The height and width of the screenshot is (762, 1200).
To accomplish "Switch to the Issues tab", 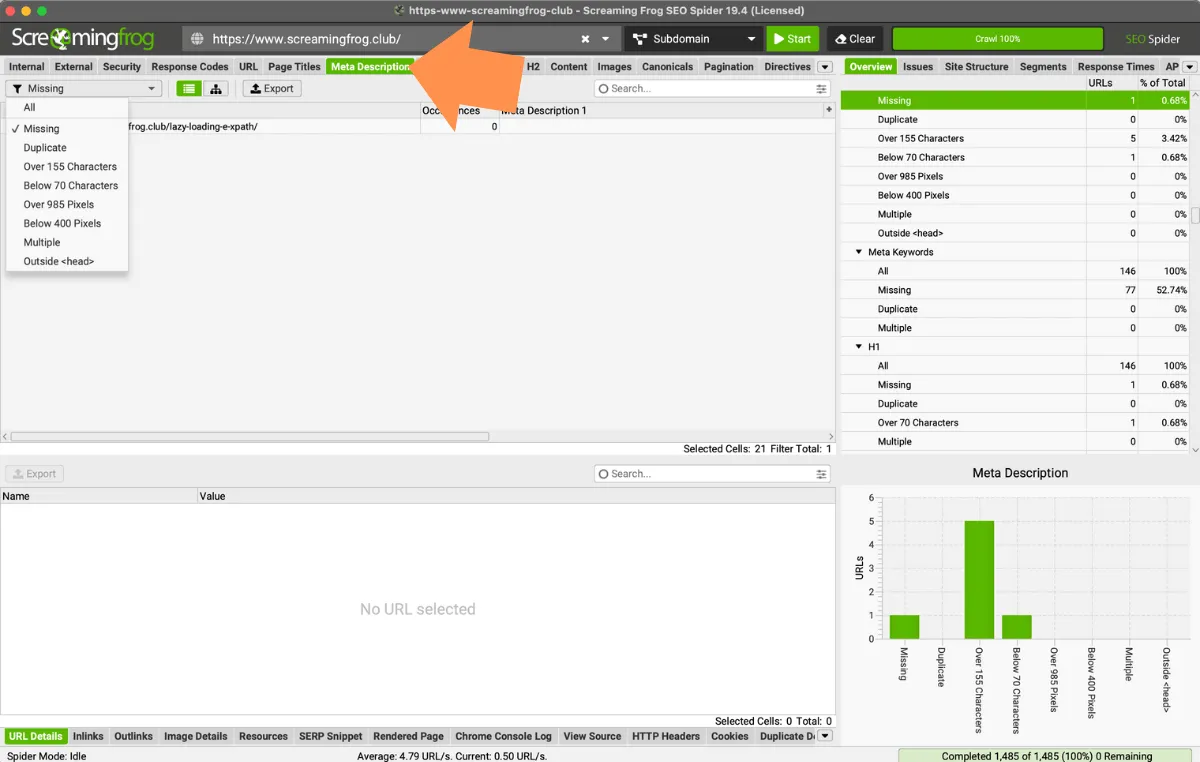I will click(x=917, y=67).
